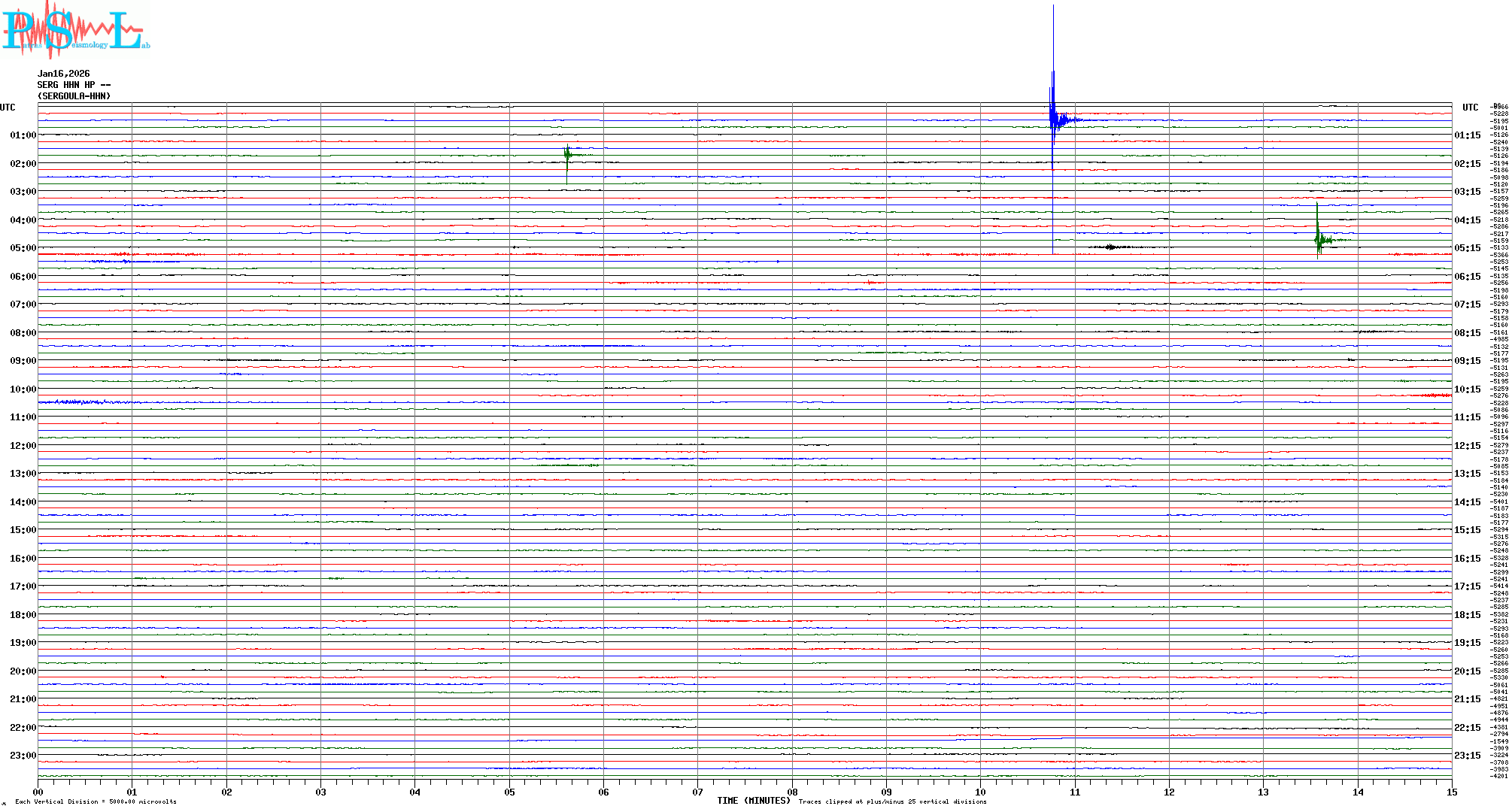Click the large blue earthquake spike
This screenshot has width=1512, height=812.
pyautogui.click(x=1053, y=113)
